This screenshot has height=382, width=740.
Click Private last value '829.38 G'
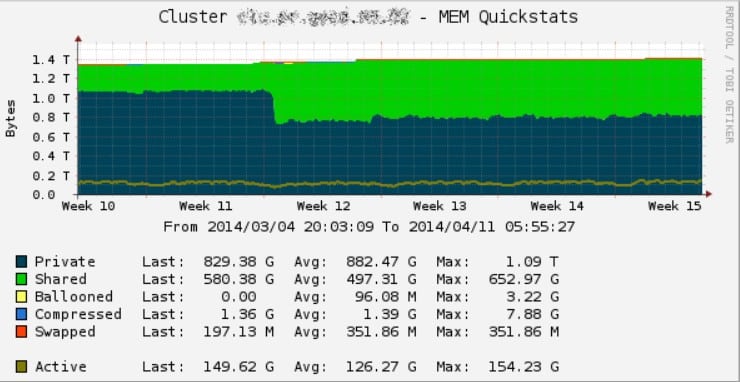[x=239, y=262]
